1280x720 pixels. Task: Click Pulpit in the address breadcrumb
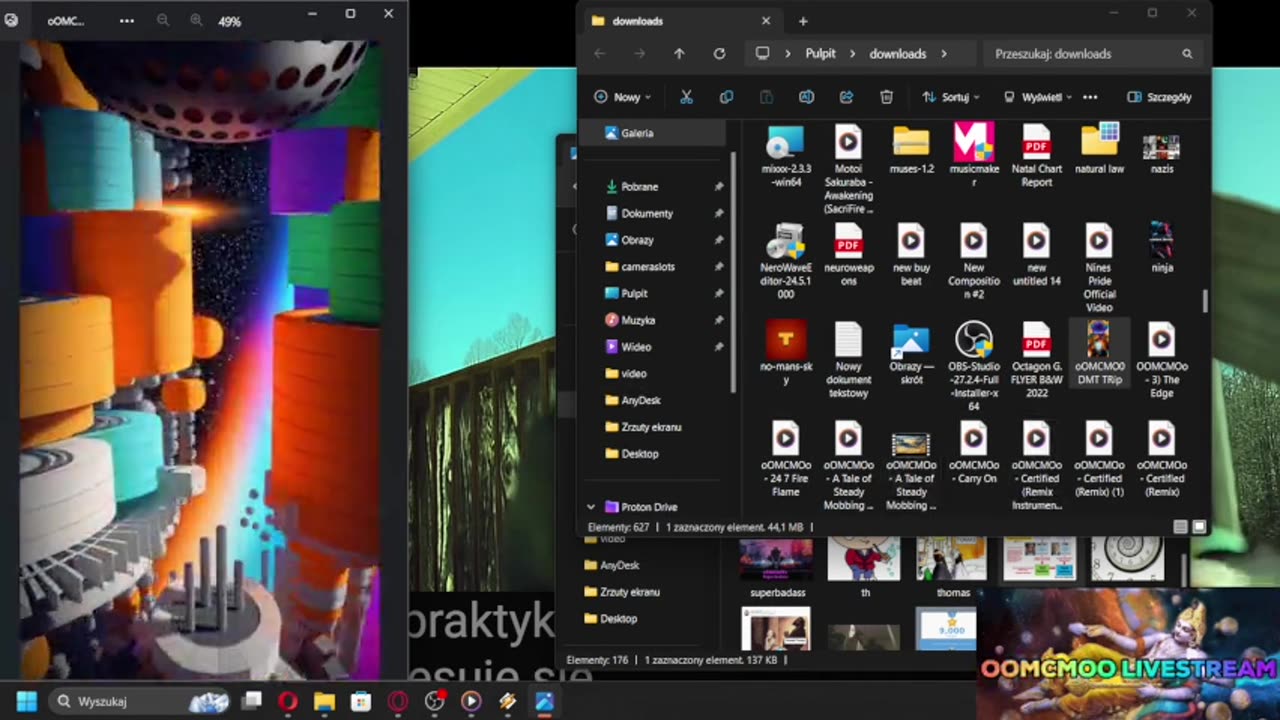pos(820,54)
